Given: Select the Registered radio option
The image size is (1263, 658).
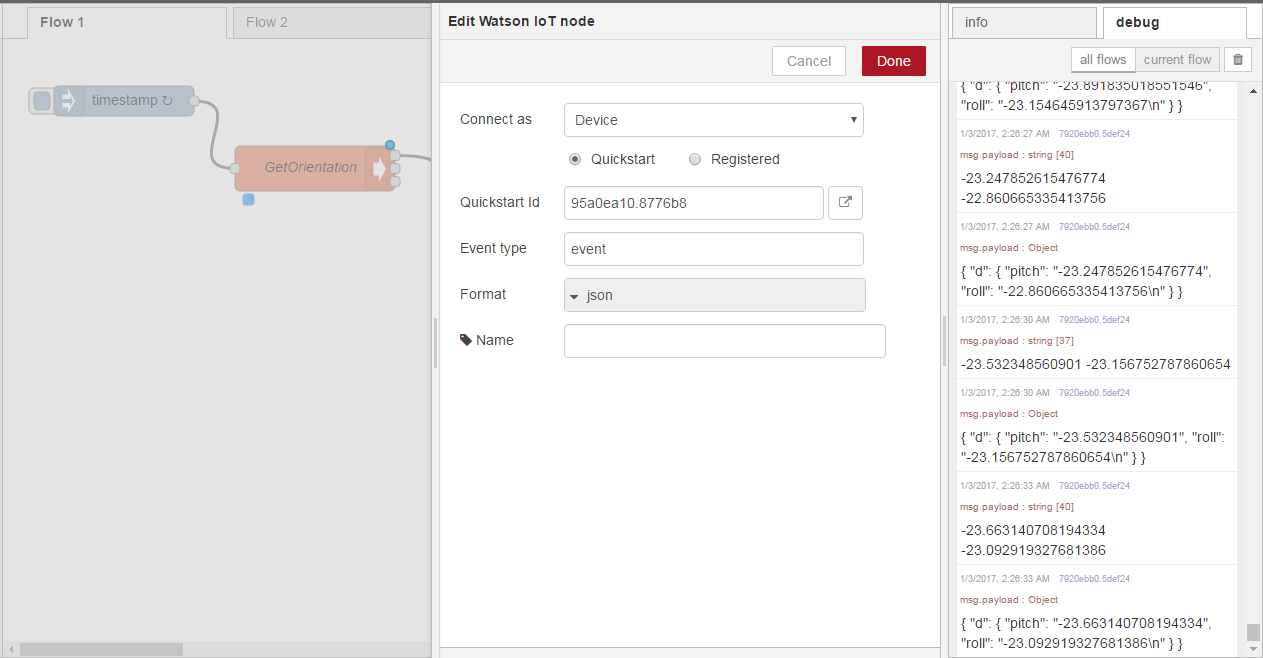Looking at the screenshot, I should click(695, 159).
